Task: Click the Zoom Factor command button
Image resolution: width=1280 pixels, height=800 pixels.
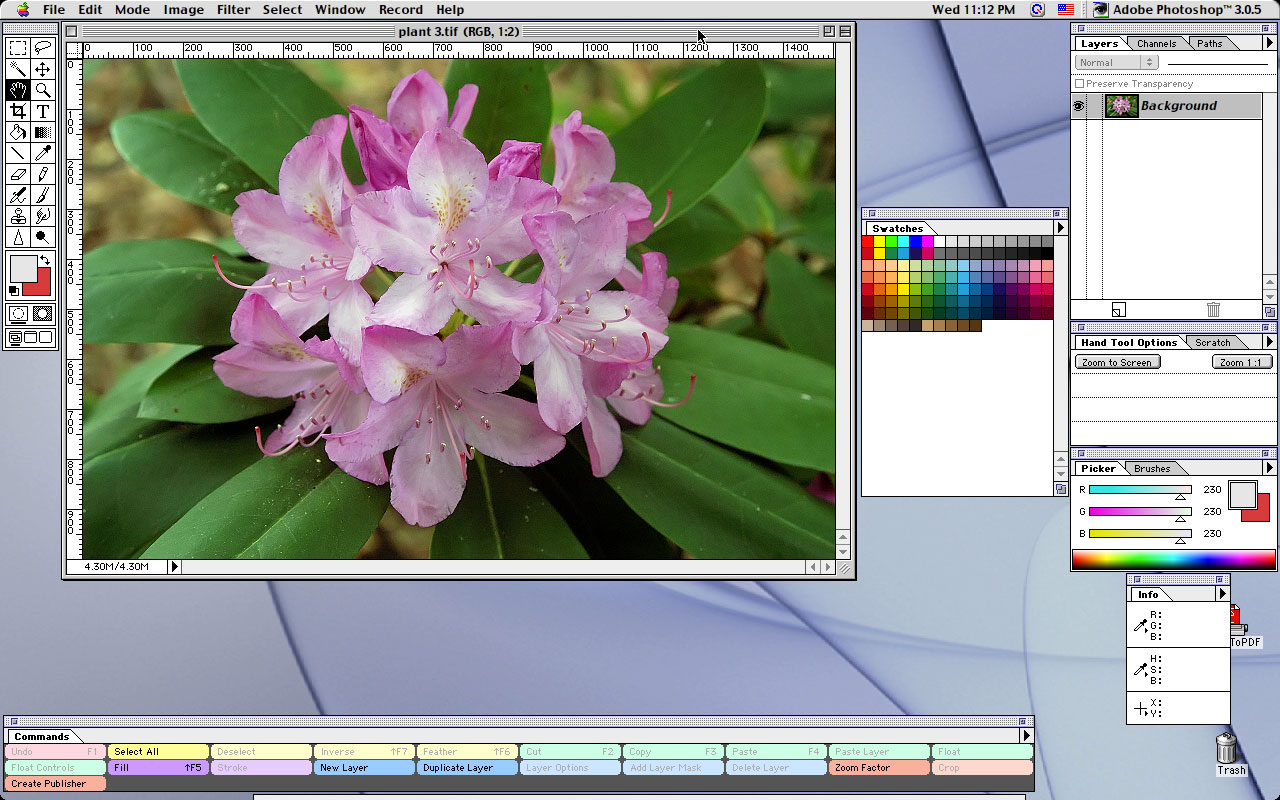Action: point(878,768)
